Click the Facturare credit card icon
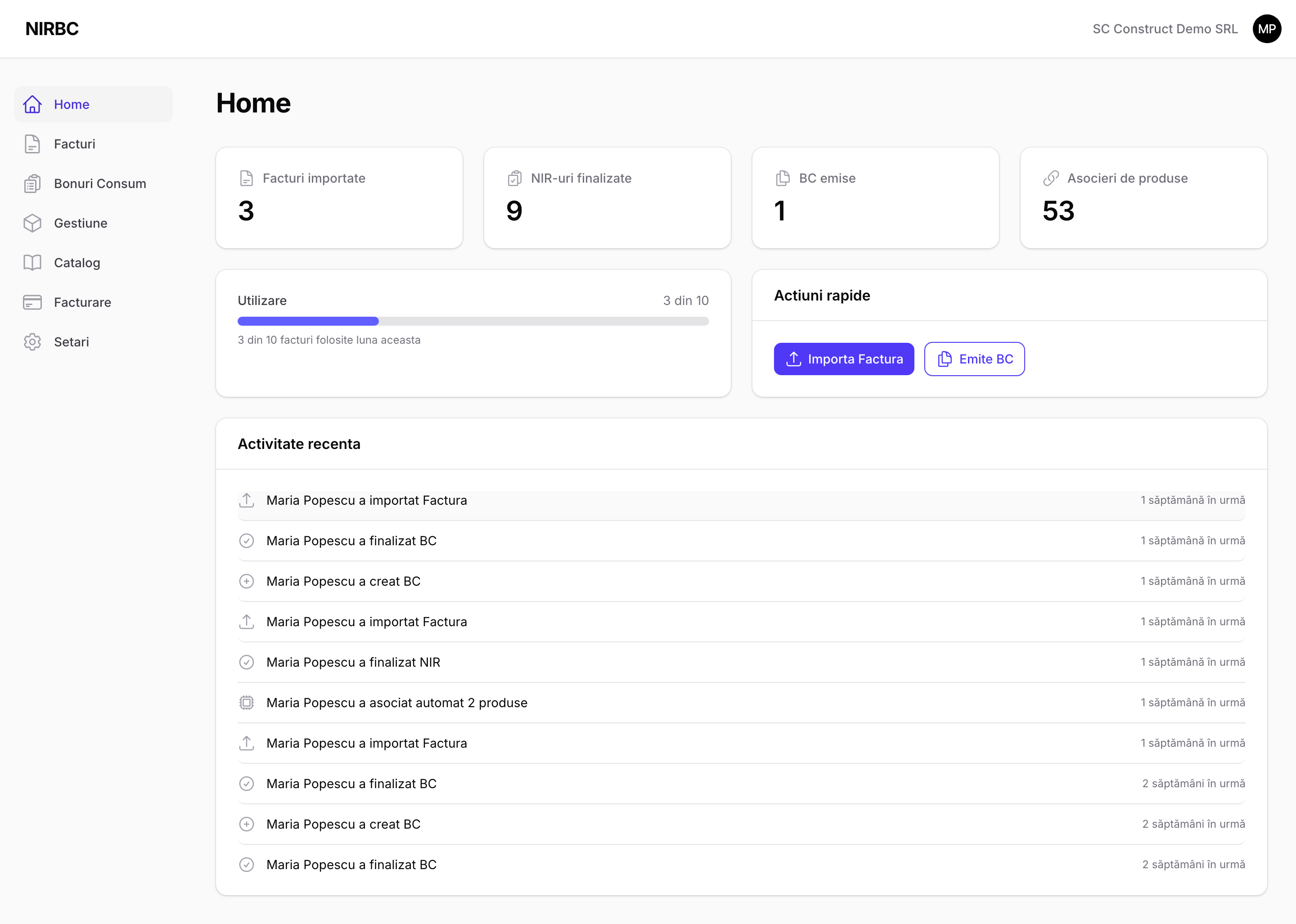 point(32,302)
